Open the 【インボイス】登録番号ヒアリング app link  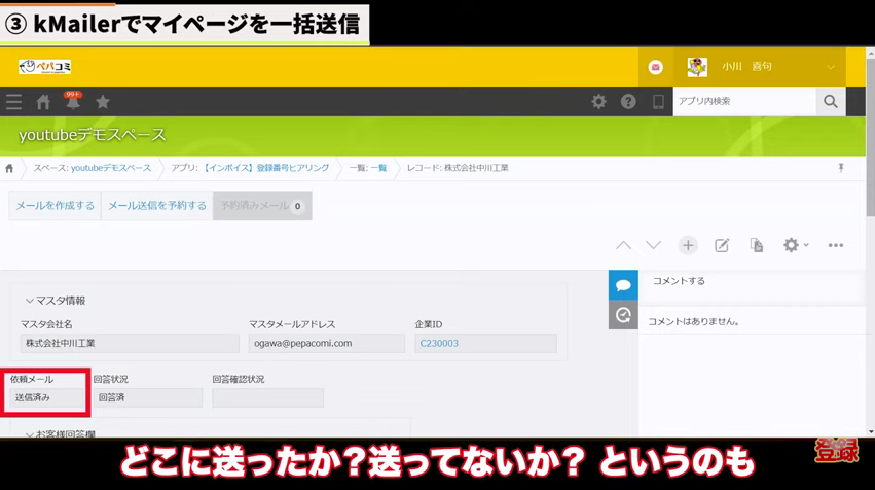266,168
